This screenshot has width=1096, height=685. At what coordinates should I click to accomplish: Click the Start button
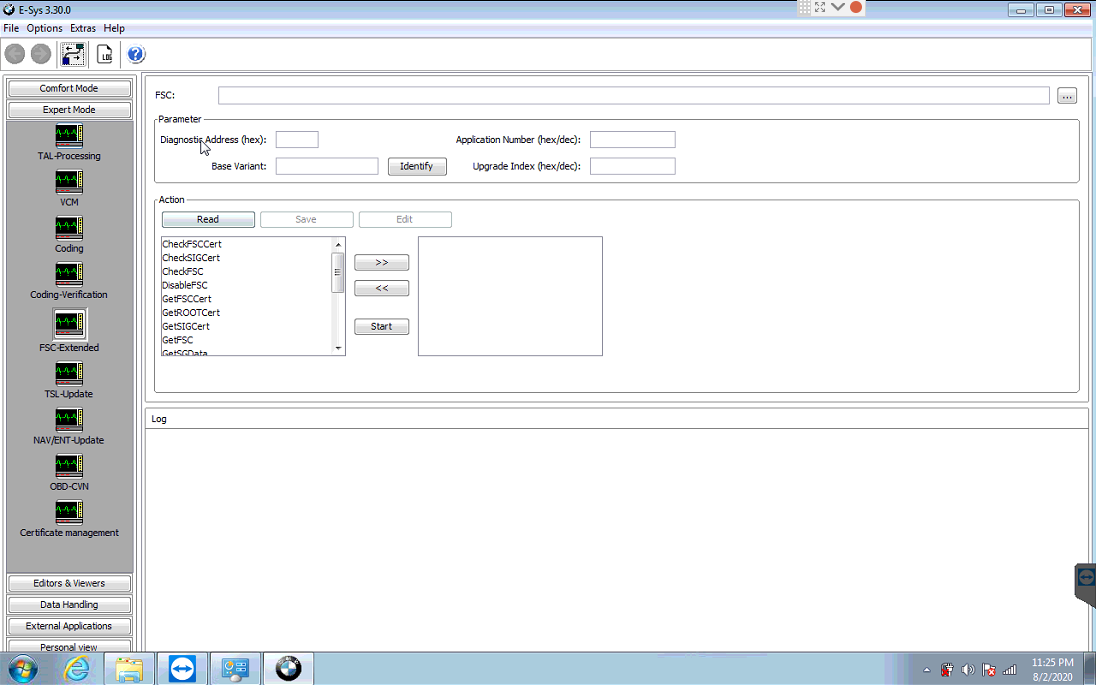point(382,326)
